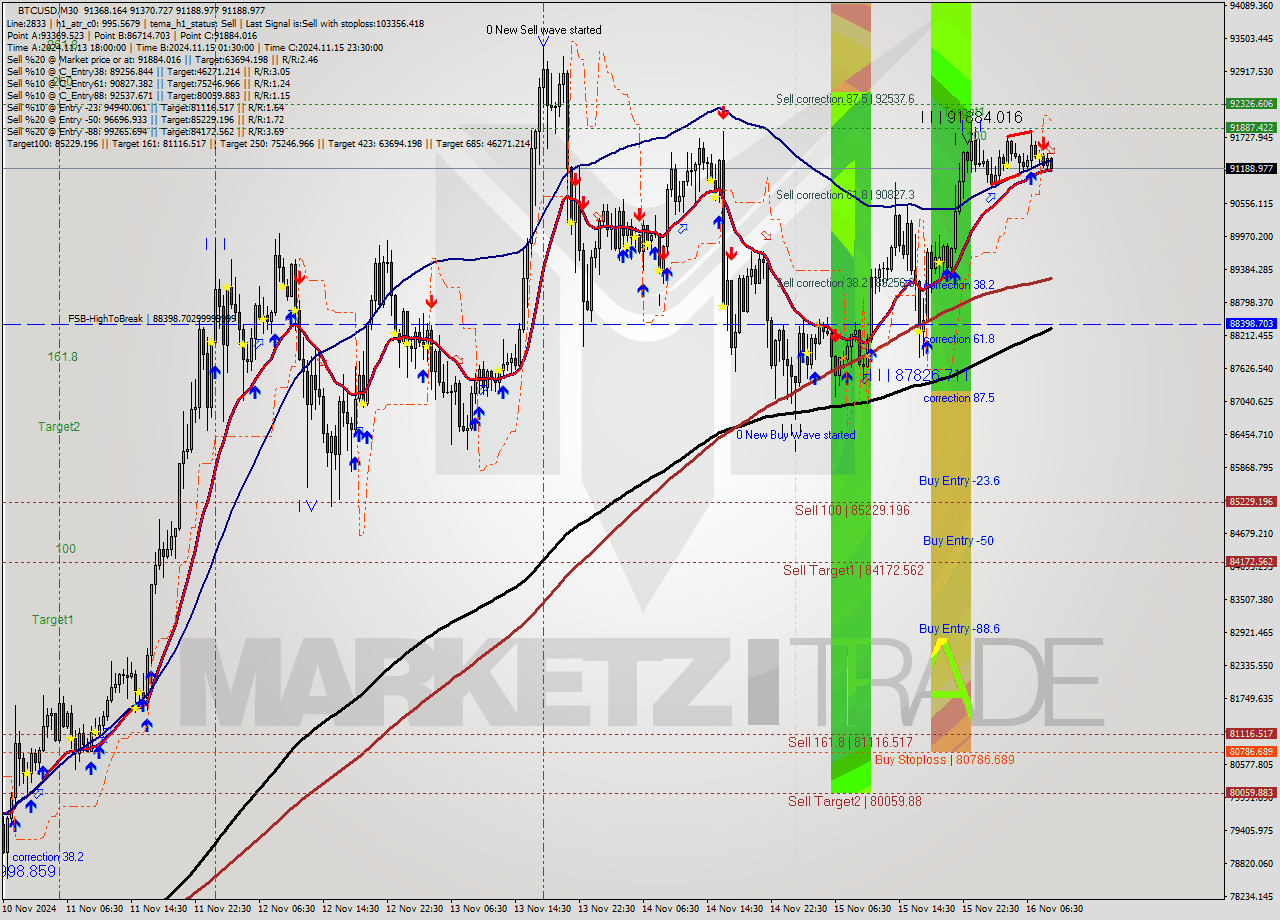Image resolution: width=1280 pixels, height=920 pixels.
Task: Click the '0 New Buy Wave started' label
Action: coord(796,435)
